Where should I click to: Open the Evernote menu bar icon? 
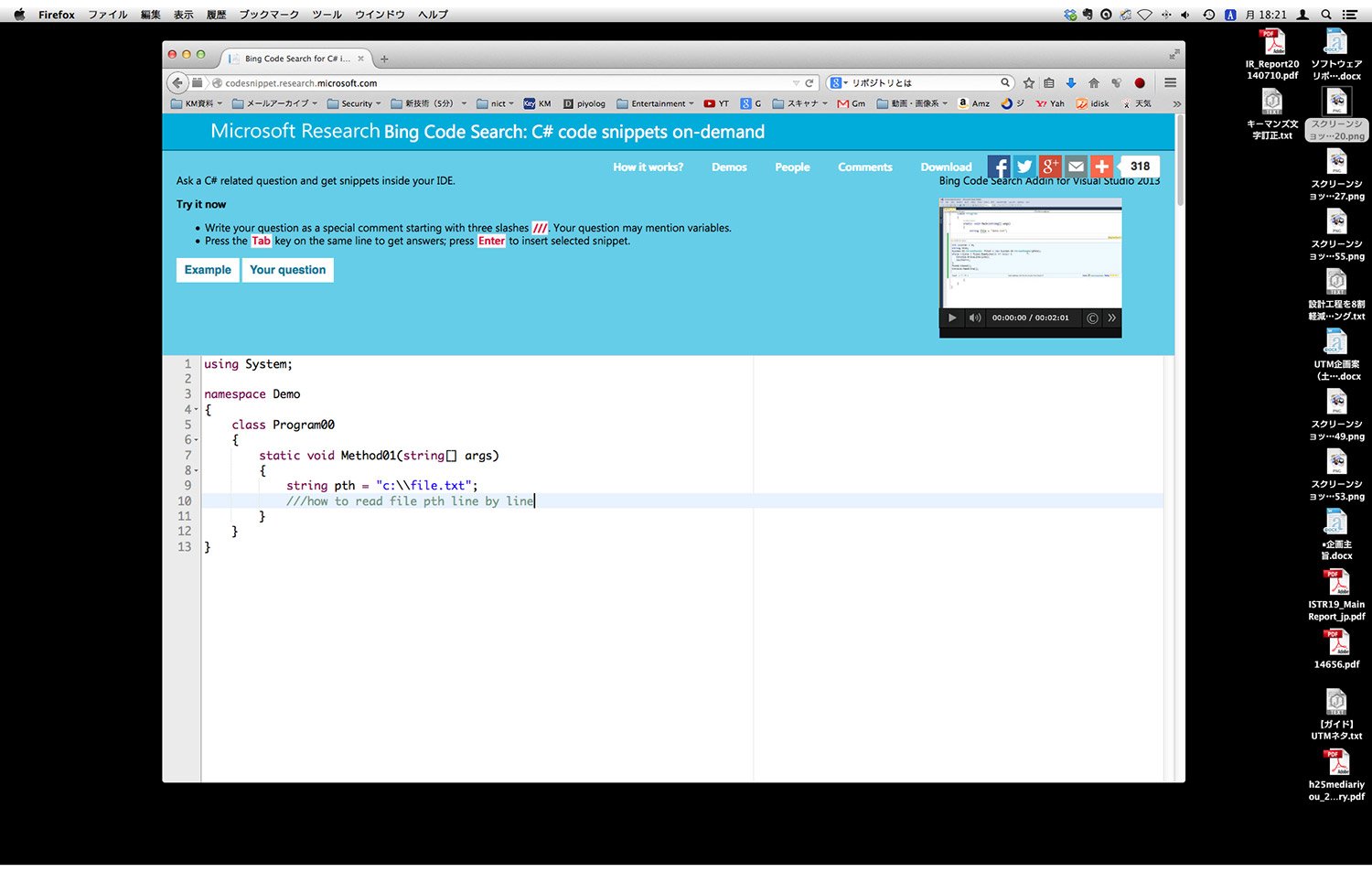coord(1088,15)
